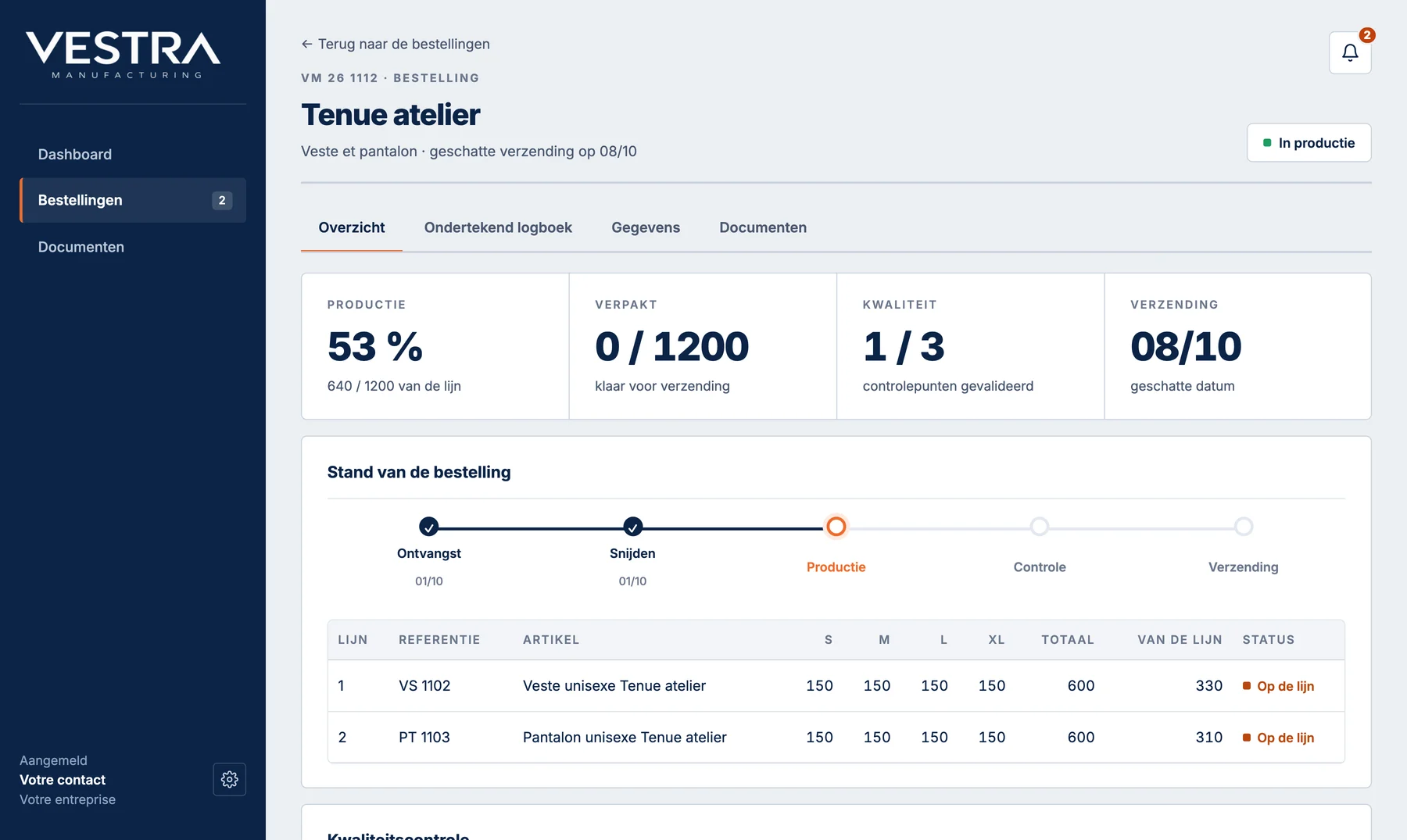The image size is (1407, 840).
Task: Open the Gegevens tab
Action: 646,227
